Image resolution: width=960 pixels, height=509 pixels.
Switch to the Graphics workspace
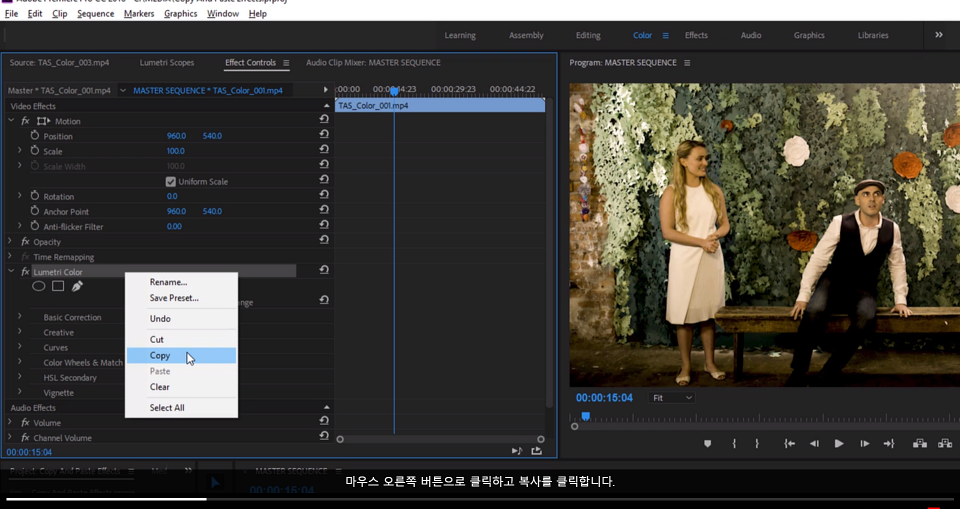pos(809,35)
